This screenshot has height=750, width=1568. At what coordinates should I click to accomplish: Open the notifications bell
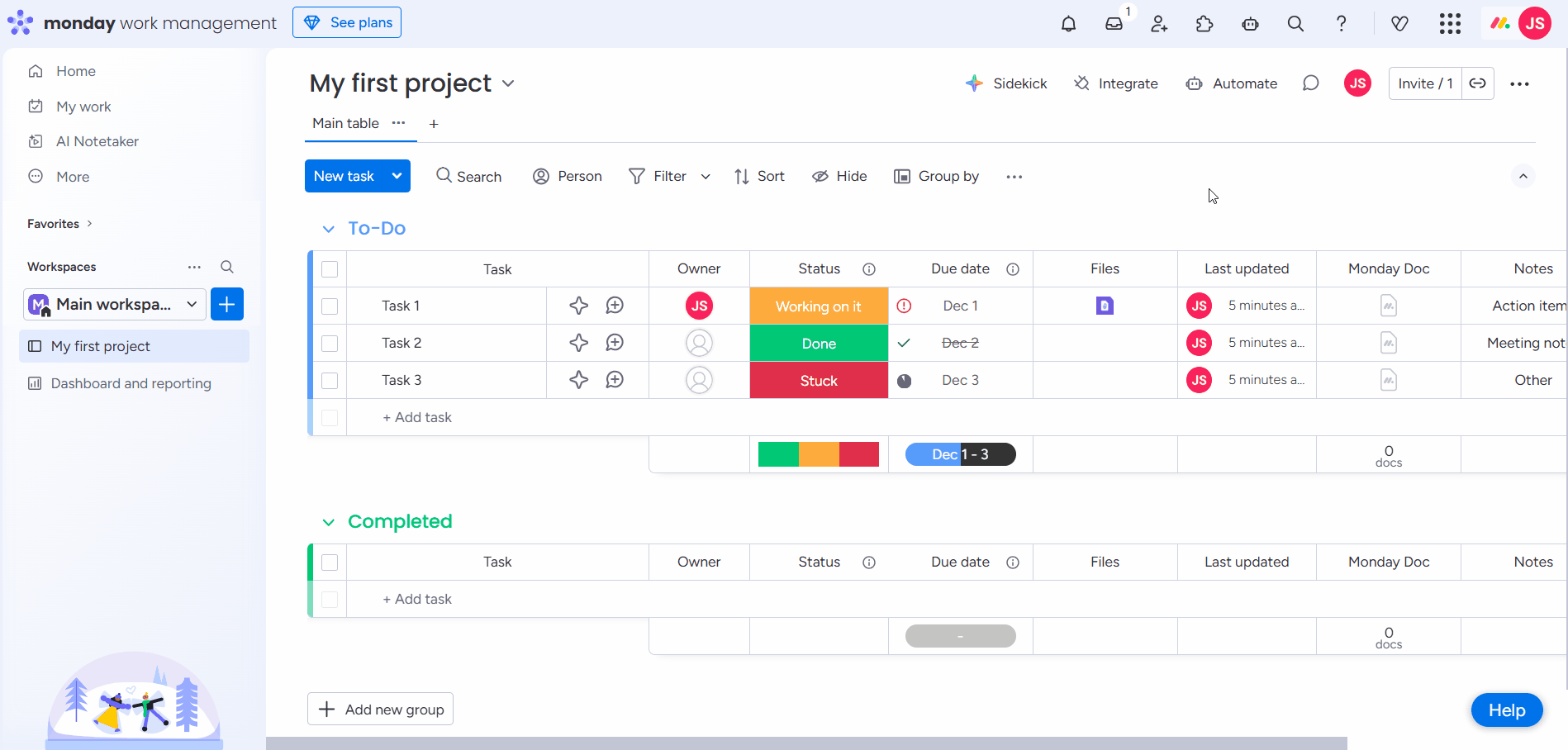tap(1068, 24)
